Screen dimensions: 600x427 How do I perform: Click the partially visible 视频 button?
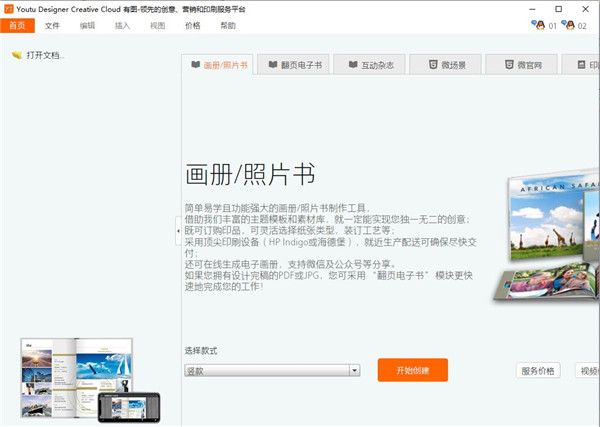(587, 371)
